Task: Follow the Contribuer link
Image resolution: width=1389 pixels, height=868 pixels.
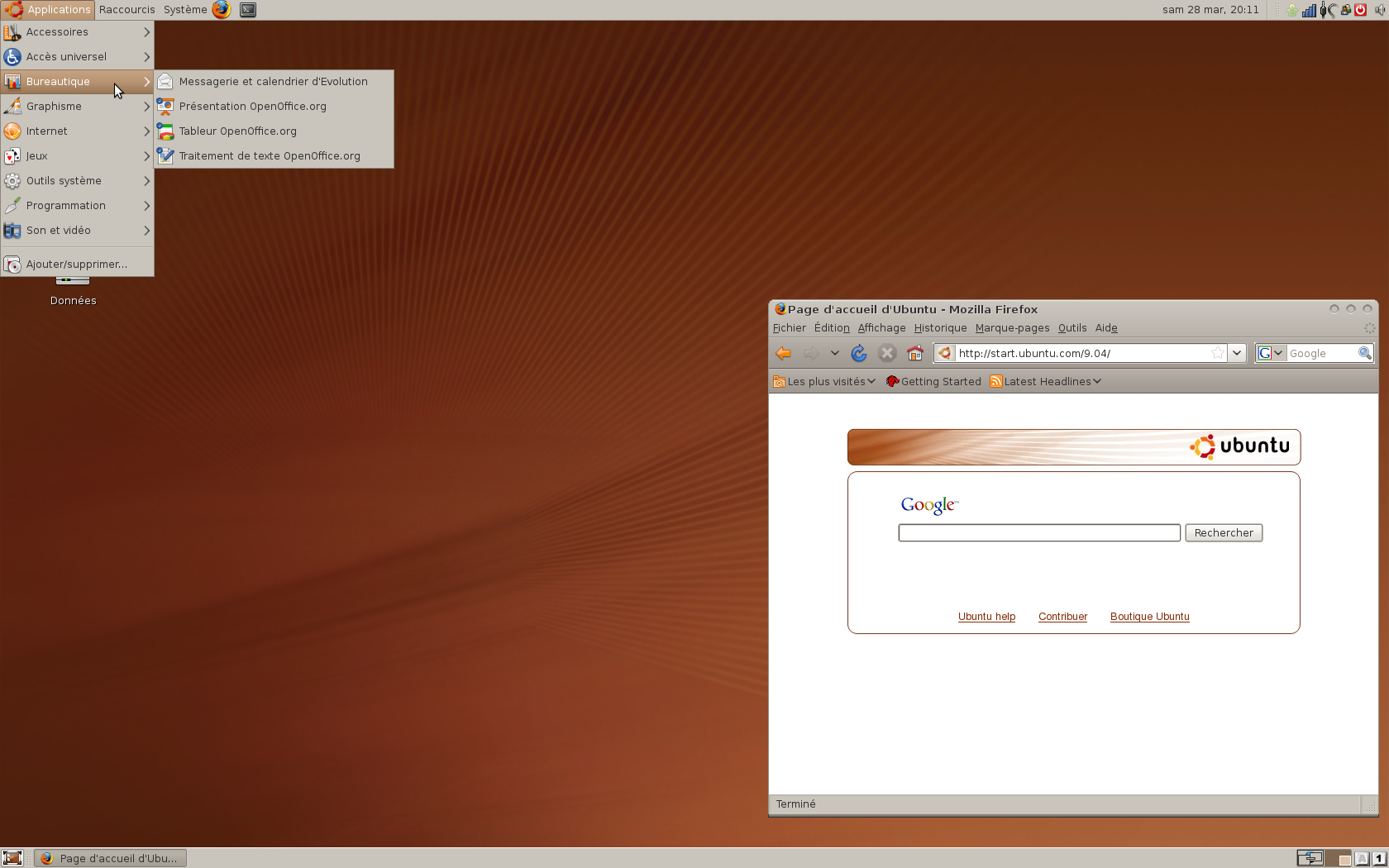Action: point(1062,617)
